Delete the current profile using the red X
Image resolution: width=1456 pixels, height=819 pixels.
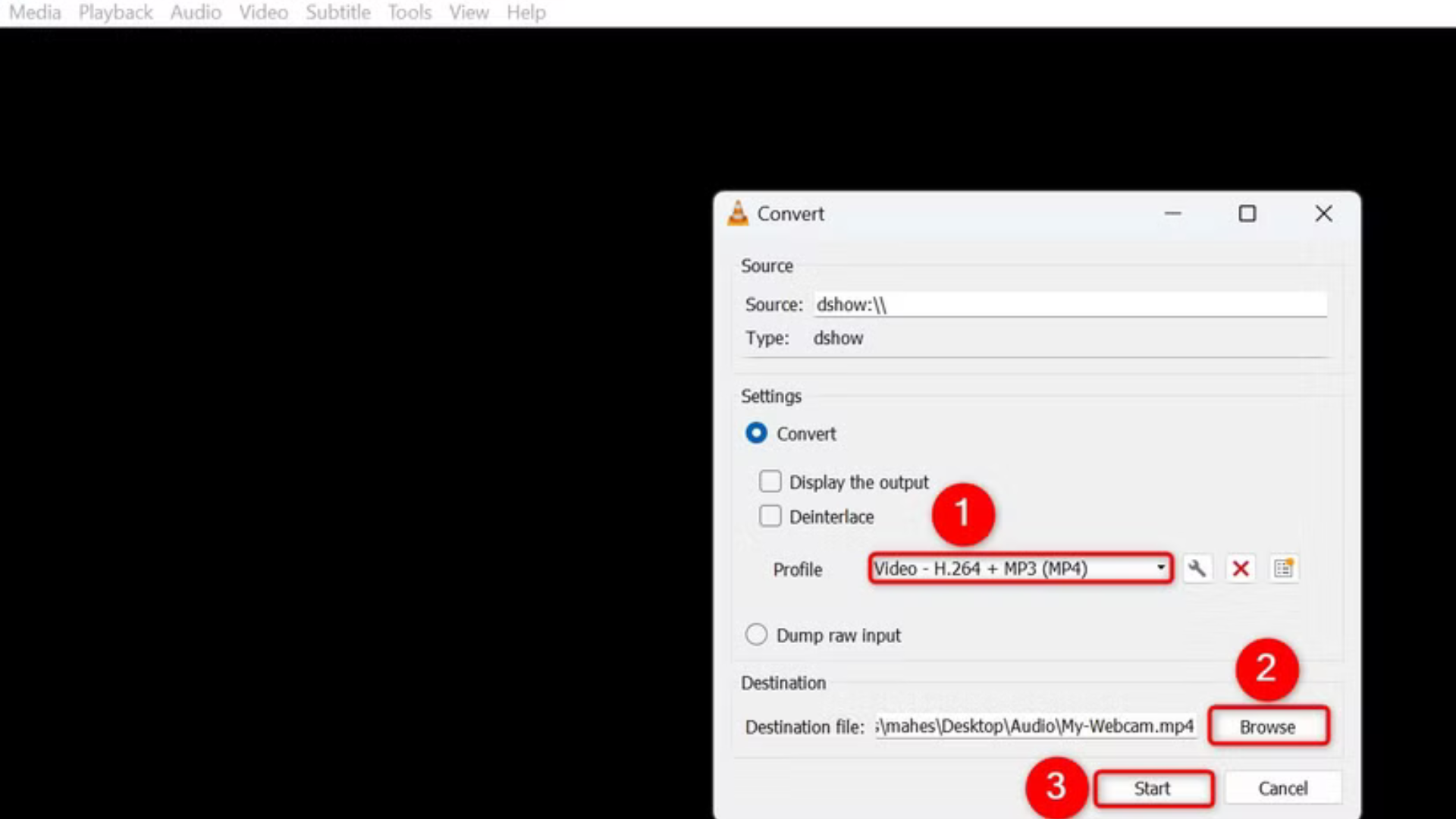click(x=1241, y=568)
